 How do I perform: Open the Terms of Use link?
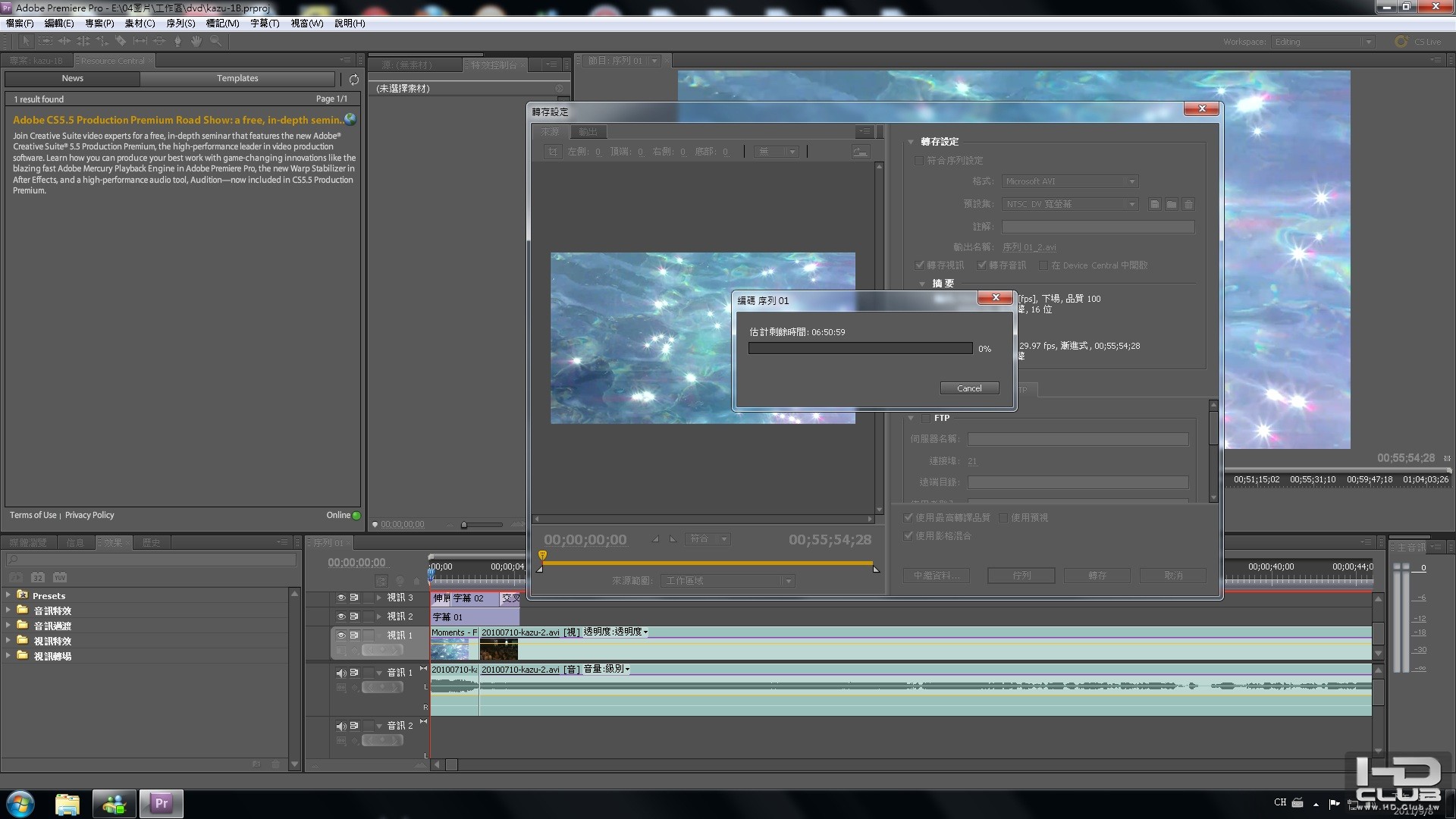pos(33,516)
